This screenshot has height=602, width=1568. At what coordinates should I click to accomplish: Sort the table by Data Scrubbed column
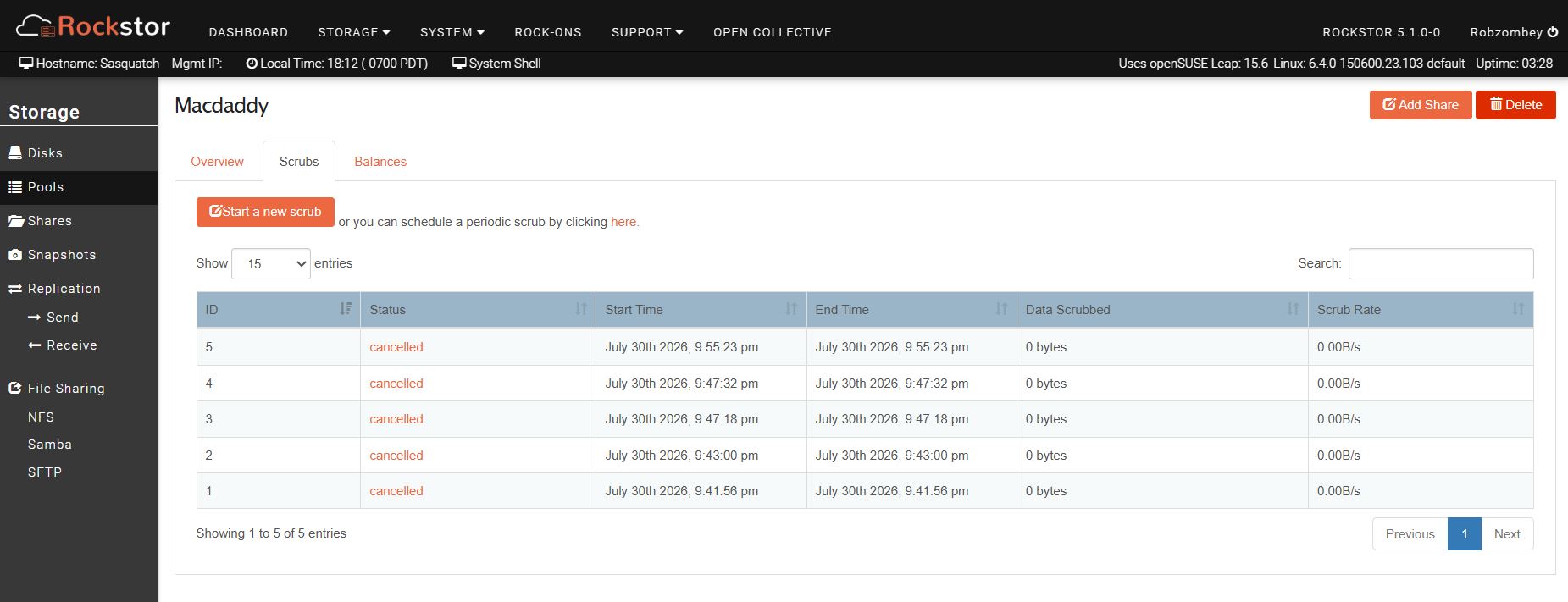(1162, 310)
